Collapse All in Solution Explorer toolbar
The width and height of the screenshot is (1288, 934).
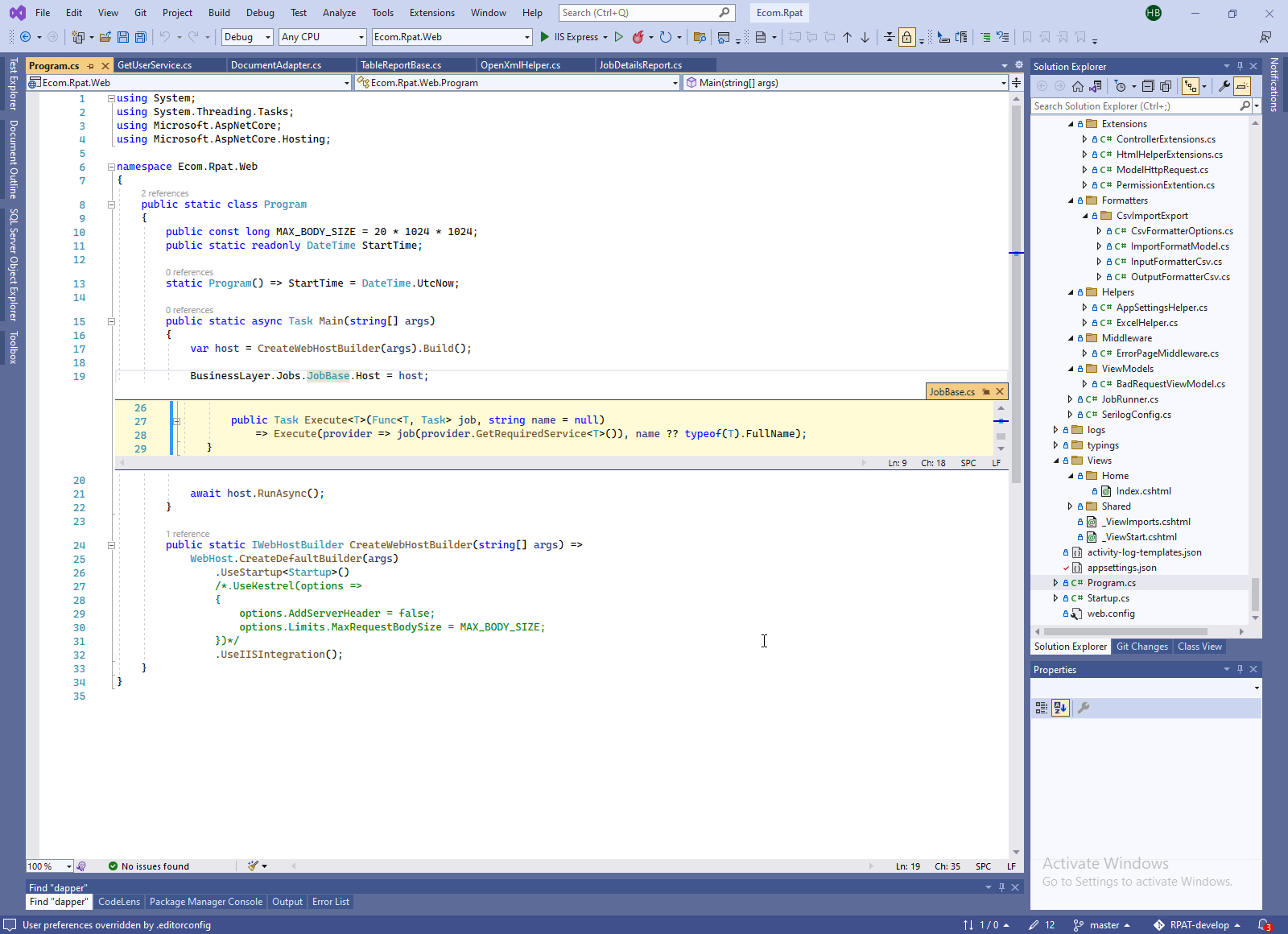coord(1148,86)
